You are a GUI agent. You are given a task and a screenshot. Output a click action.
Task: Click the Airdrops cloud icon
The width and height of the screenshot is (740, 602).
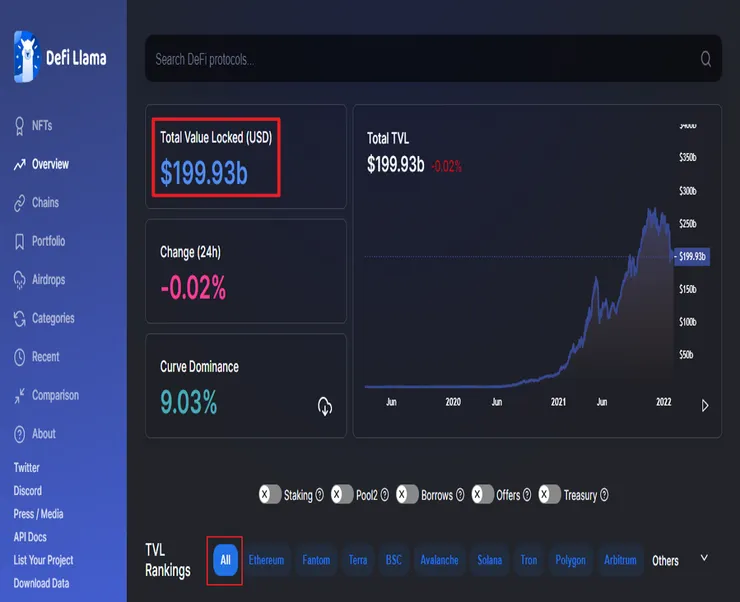[x=19, y=280]
